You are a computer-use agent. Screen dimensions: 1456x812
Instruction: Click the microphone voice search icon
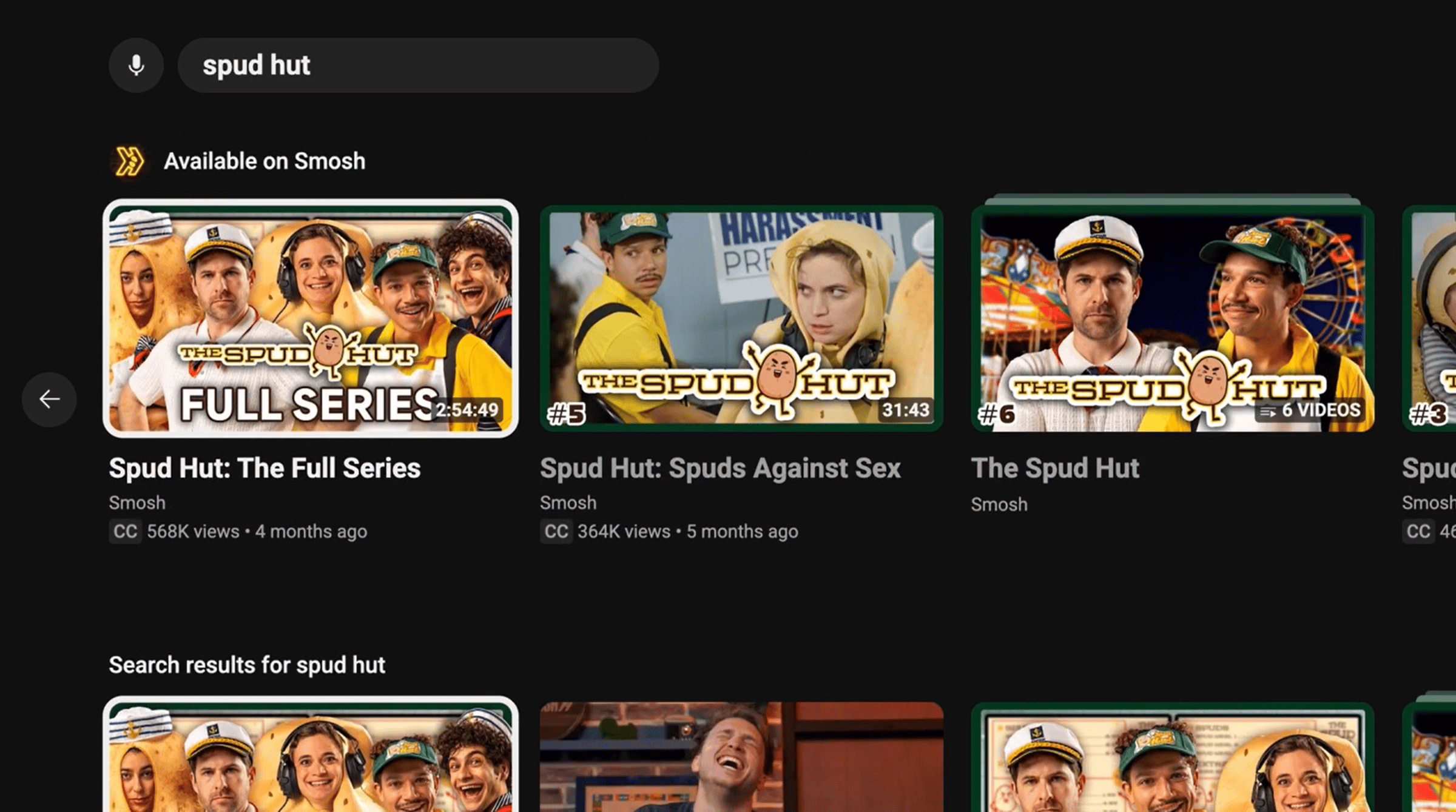pos(136,65)
